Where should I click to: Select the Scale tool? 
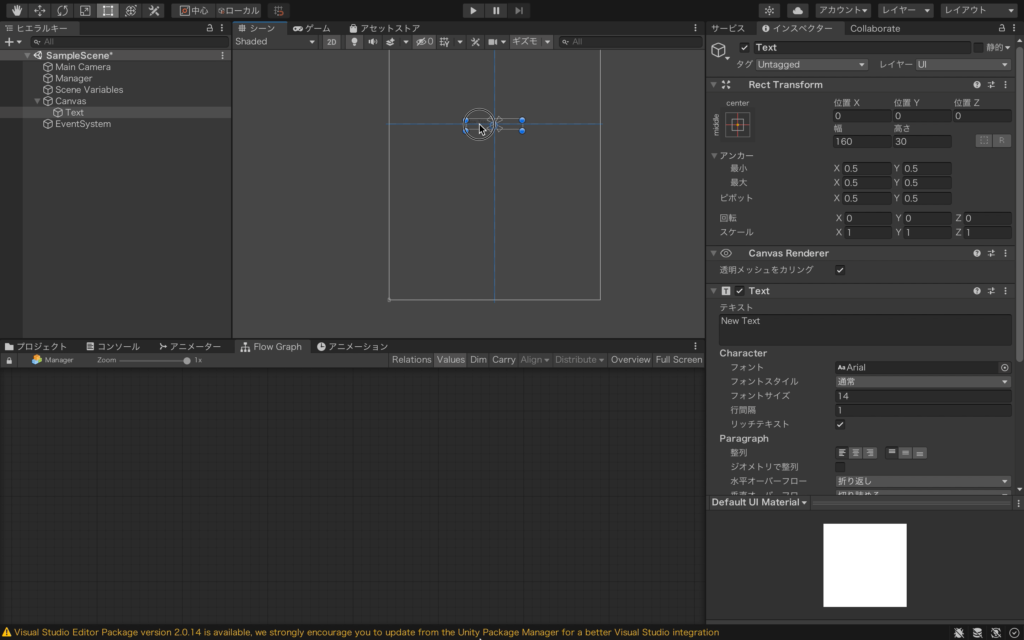tap(85, 10)
